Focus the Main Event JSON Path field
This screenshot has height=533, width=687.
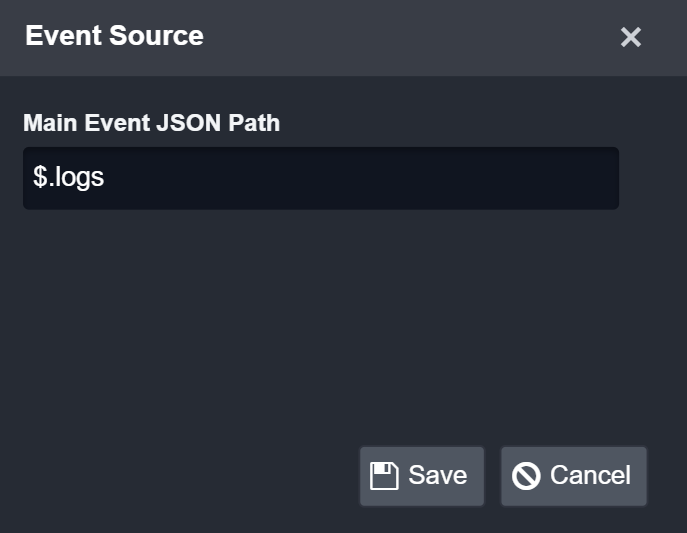point(320,178)
